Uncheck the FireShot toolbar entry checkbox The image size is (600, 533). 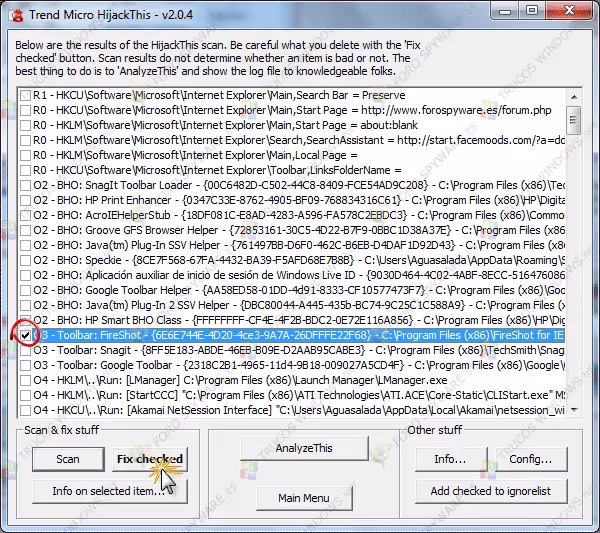(x=25, y=335)
